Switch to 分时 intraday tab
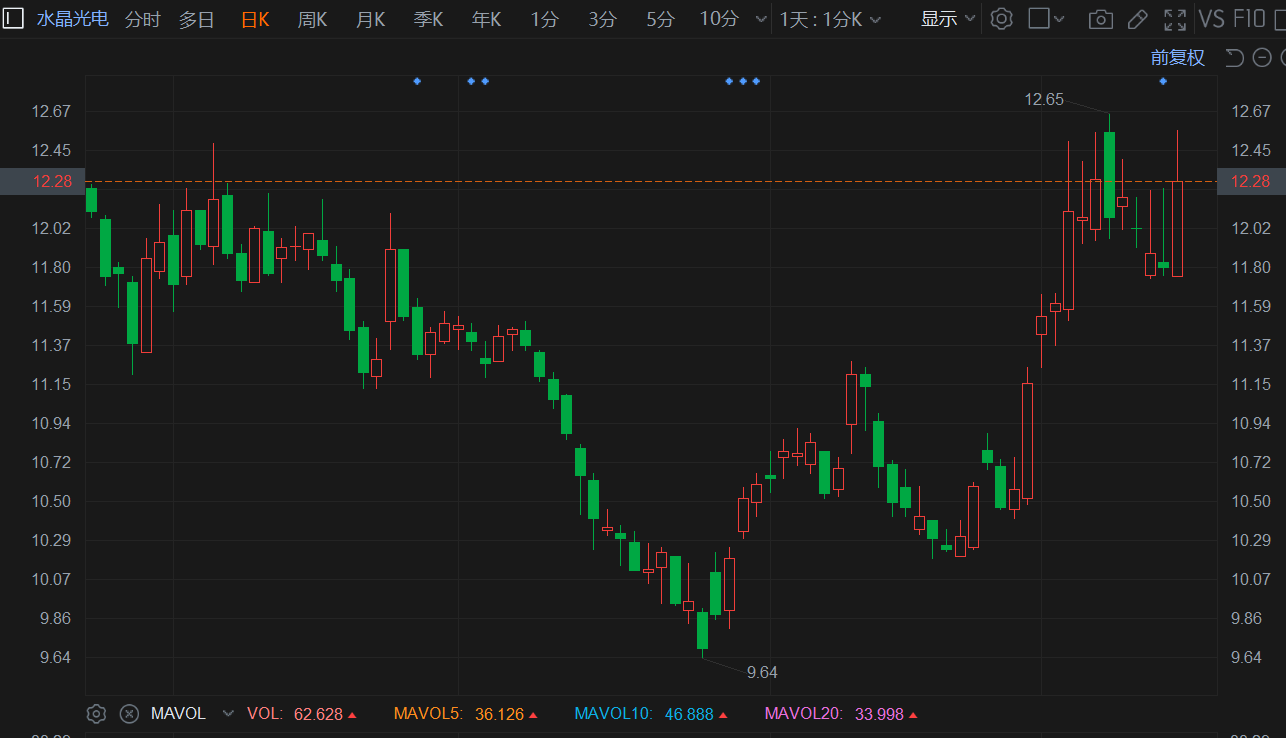1286x738 pixels. click(142, 19)
